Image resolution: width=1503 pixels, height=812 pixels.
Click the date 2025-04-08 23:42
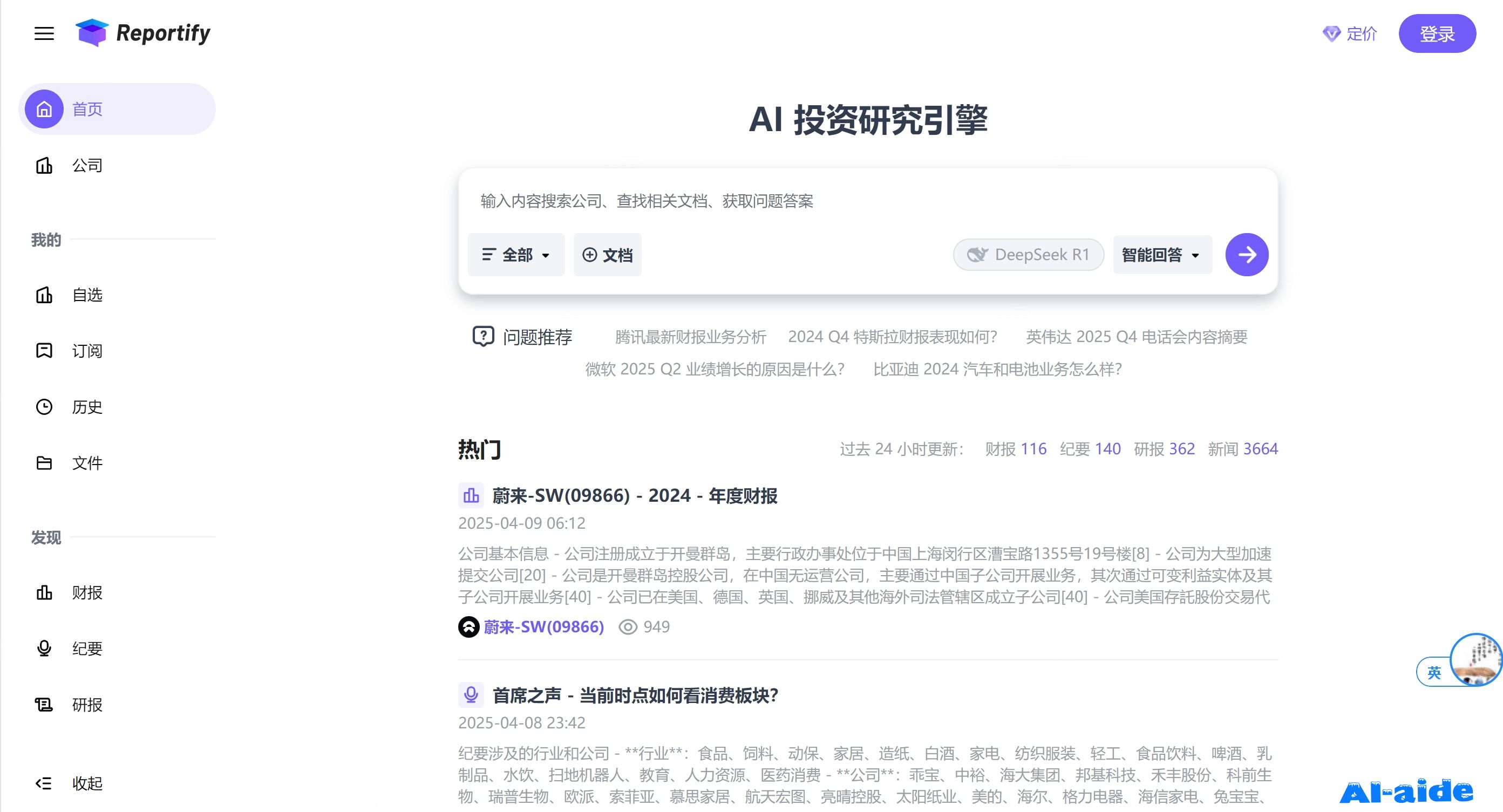pos(522,723)
